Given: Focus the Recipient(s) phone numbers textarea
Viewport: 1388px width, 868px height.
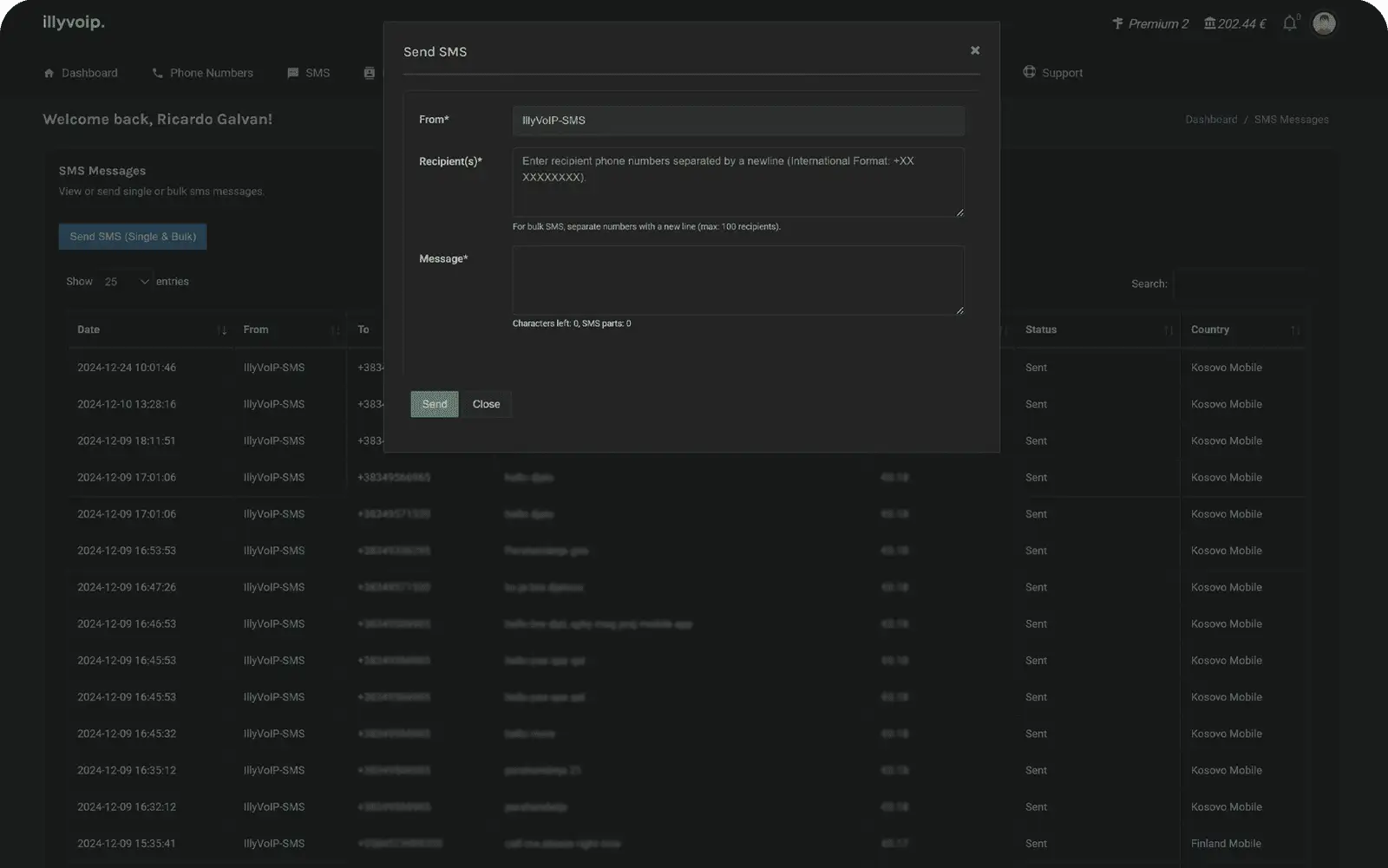Looking at the screenshot, I should 737,182.
